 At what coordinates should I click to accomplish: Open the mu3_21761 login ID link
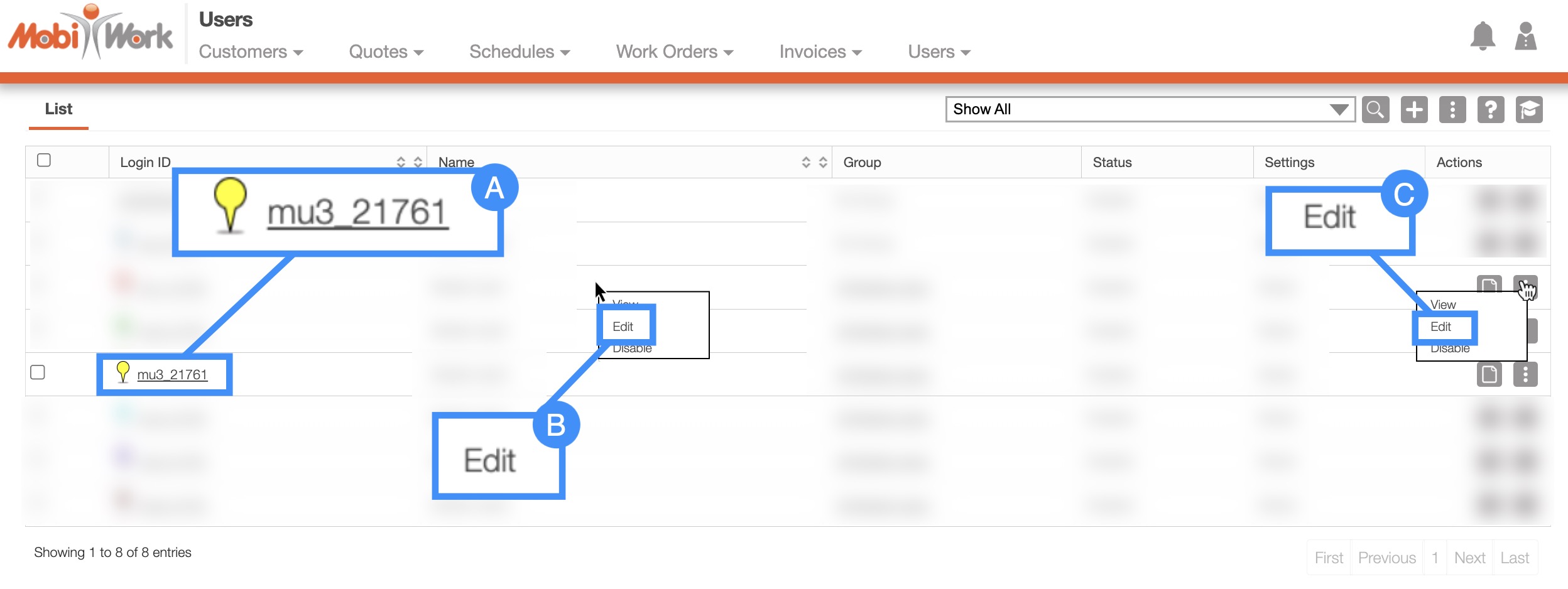pos(172,375)
